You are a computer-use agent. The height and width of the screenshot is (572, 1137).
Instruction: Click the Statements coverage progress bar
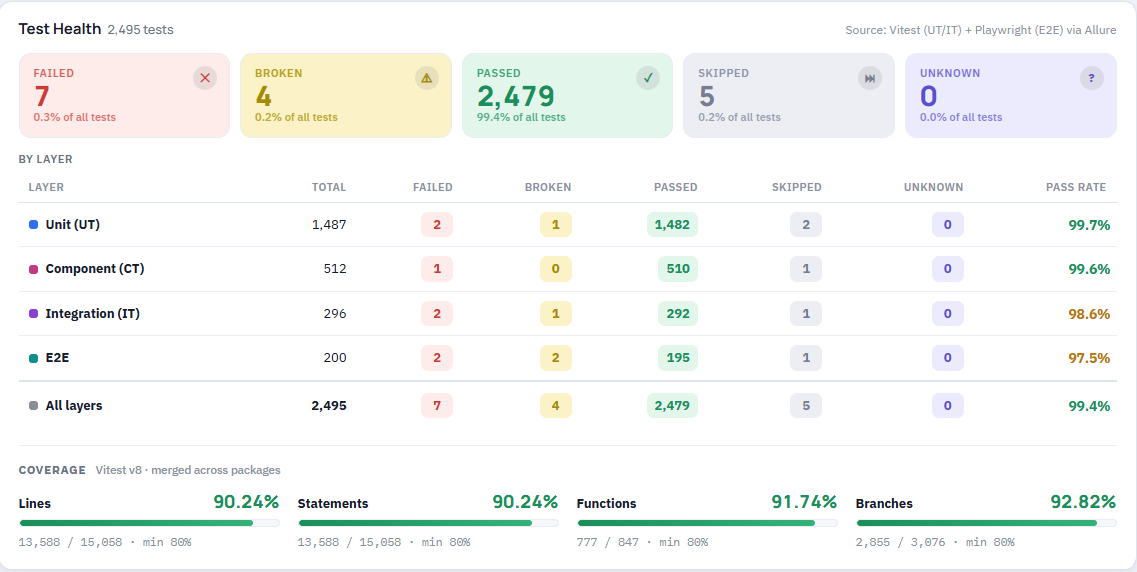428,523
